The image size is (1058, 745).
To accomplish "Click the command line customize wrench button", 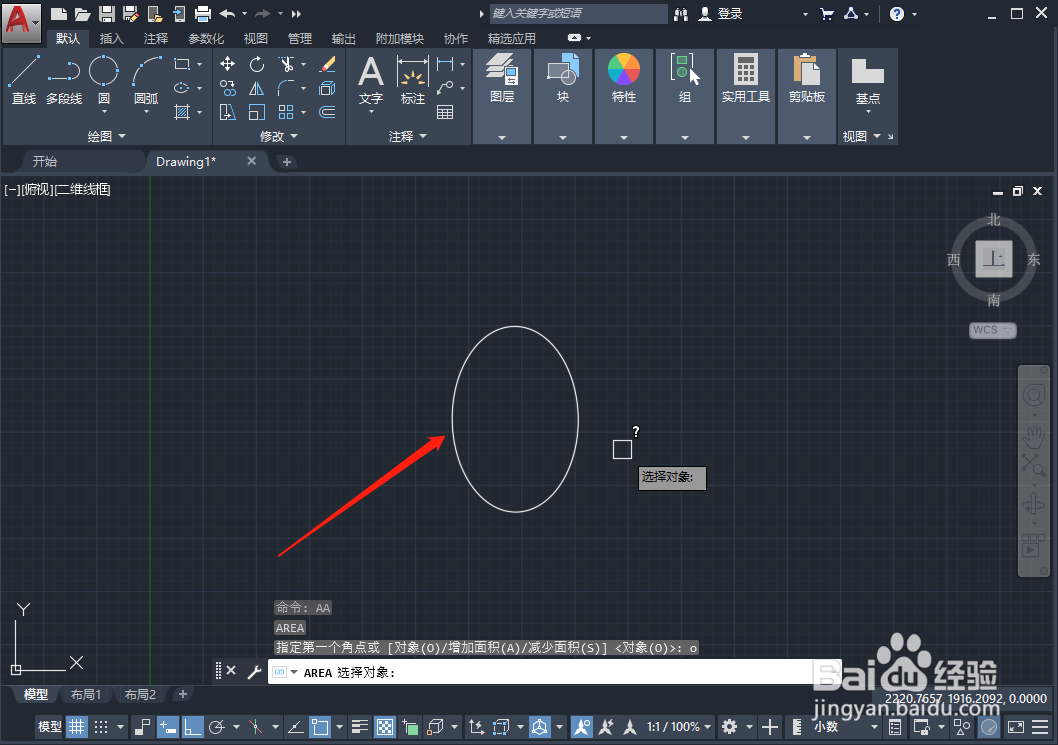I will 254,672.
